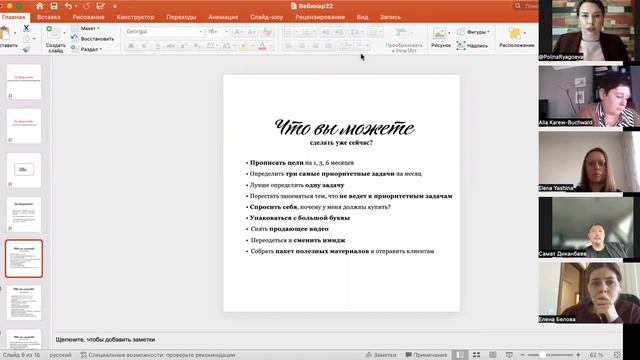The width and height of the screenshot is (640, 360).
Task: Toggle subscript formatting
Action: tap(197, 46)
